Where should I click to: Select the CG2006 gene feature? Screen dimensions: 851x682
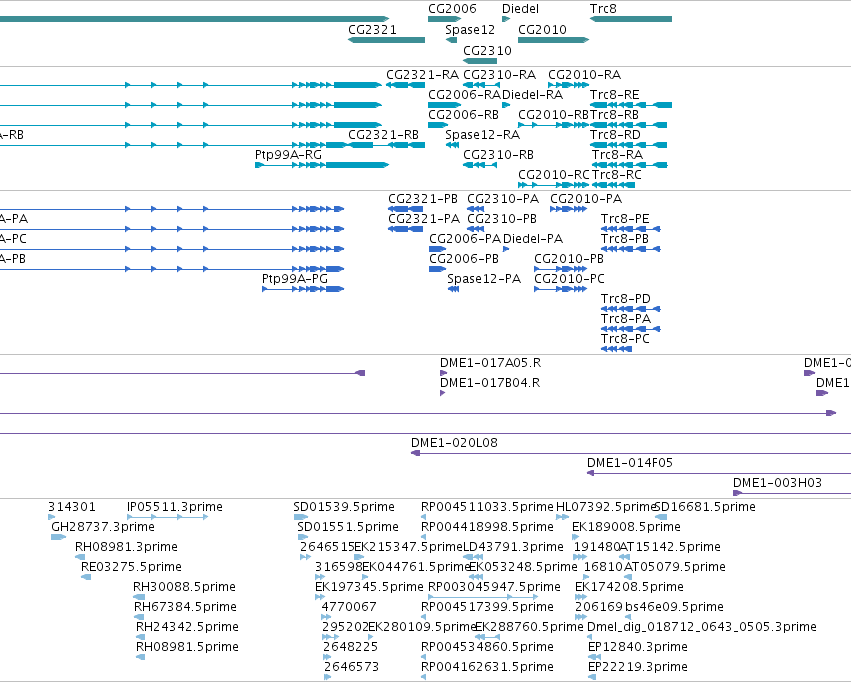coord(444,19)
